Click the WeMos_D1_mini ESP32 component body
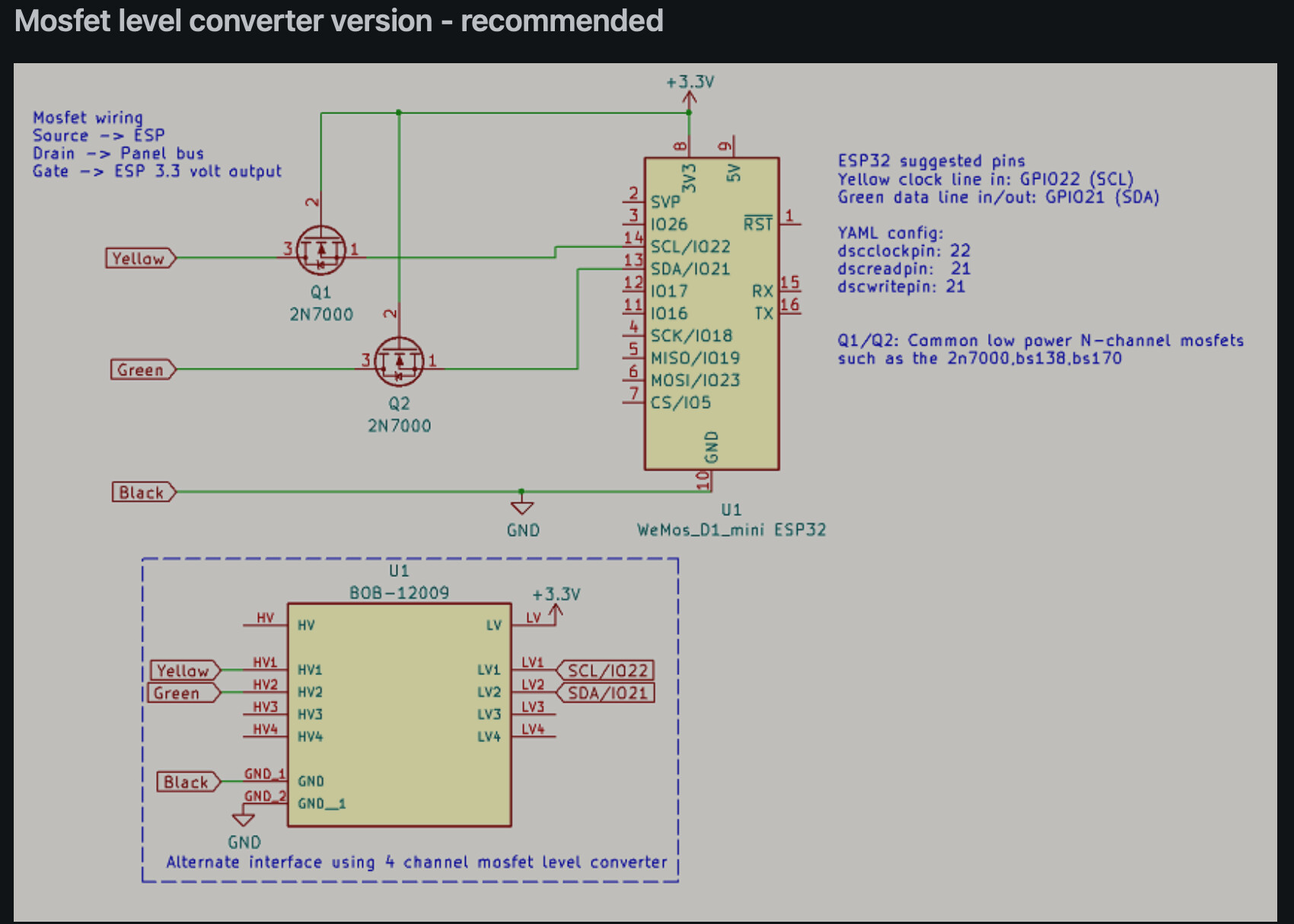Screen dimensions: 1294x924 point(712,314)
